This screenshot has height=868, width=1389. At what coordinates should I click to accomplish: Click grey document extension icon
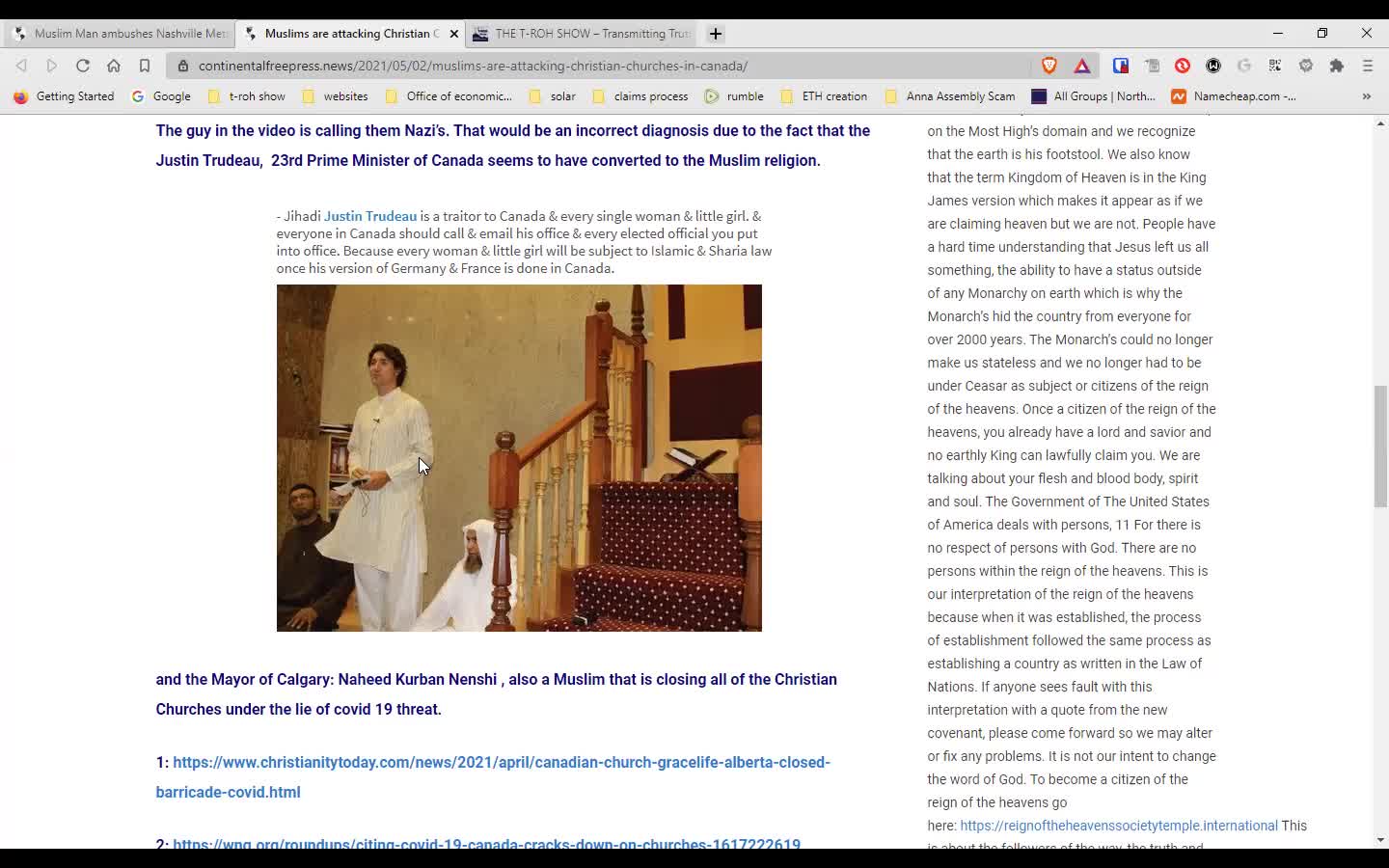point(1152,66)
